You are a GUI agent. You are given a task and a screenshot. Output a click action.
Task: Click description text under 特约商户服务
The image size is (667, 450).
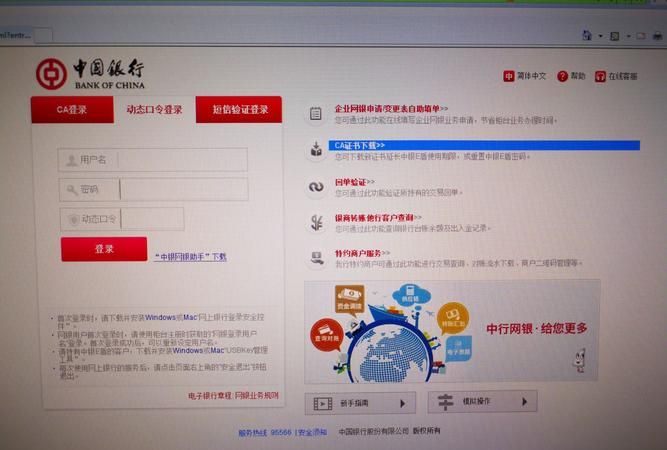tap(458, 264)
